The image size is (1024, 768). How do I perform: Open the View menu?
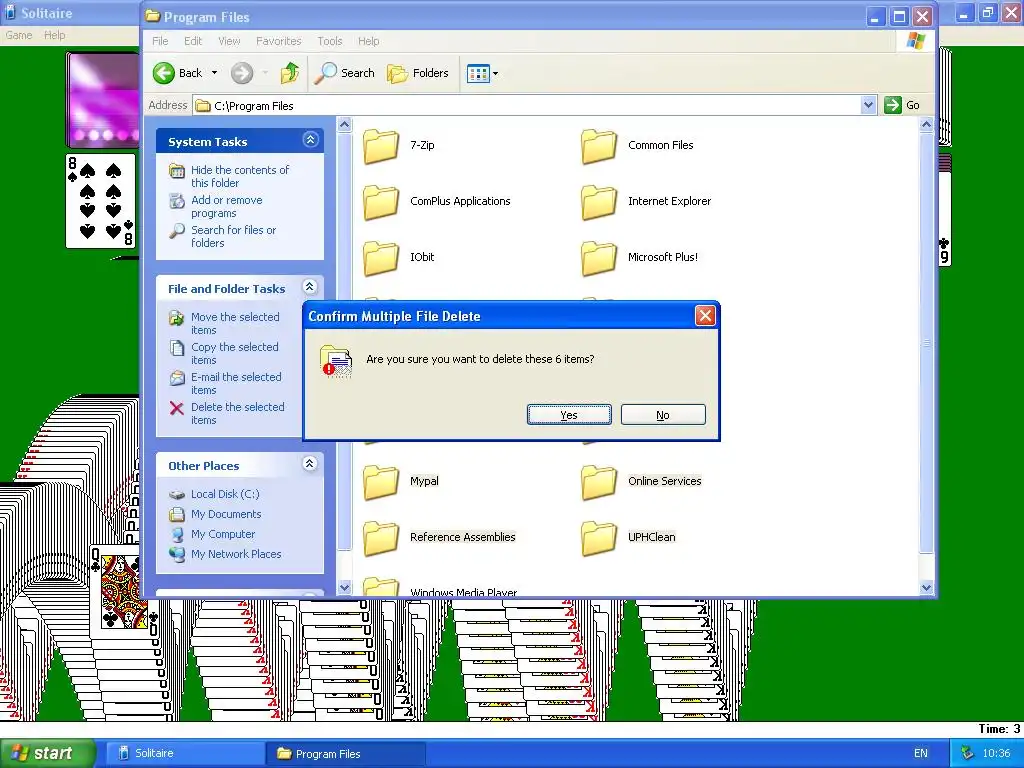coord(229,41)
